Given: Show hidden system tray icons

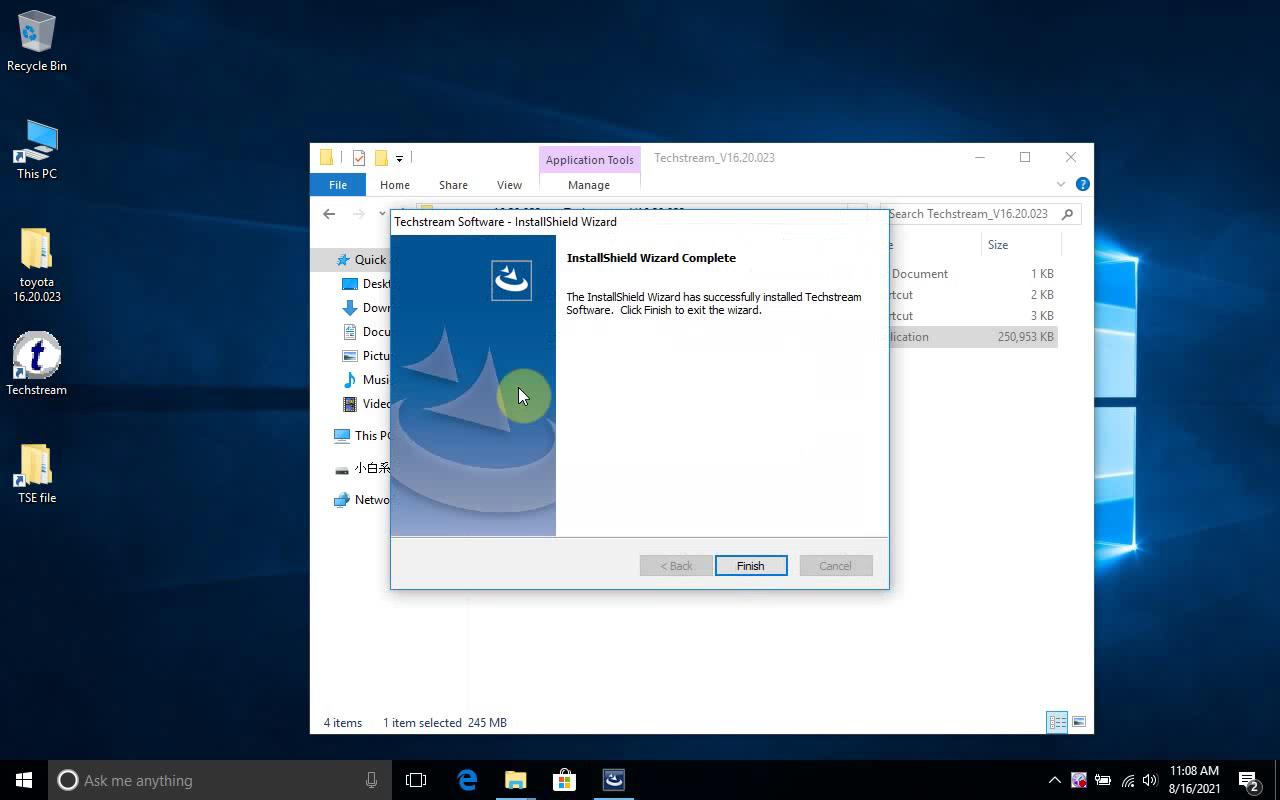Looking at the screenshot, I should [x=1054, y=780].
